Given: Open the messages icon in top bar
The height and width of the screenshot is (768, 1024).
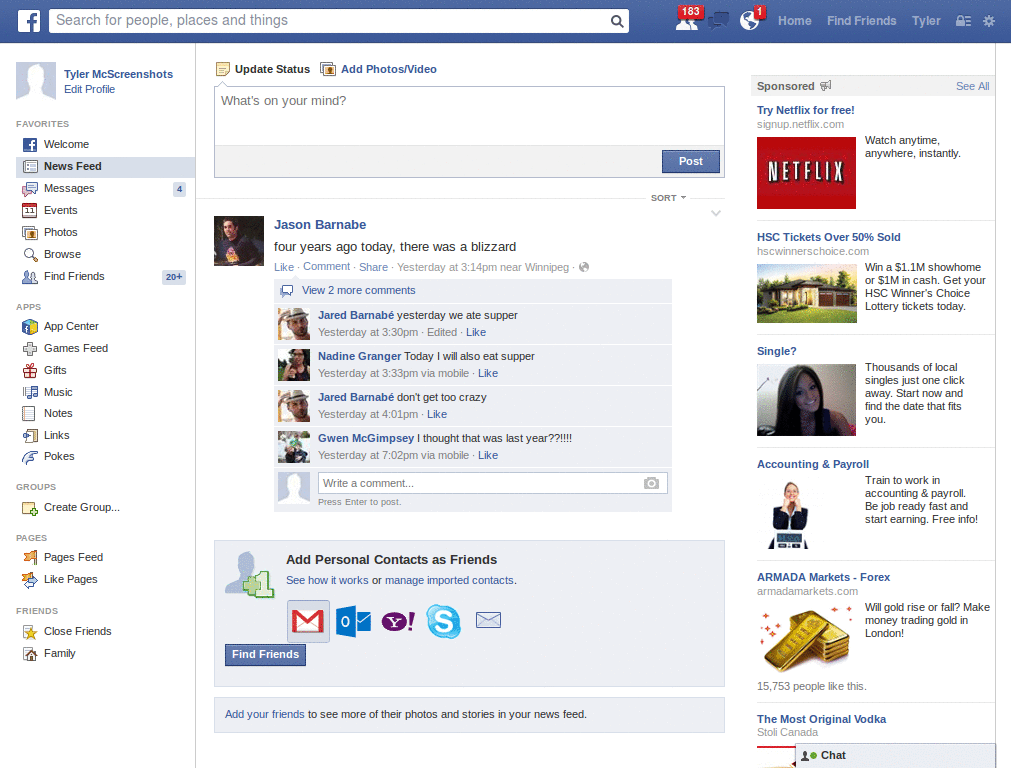Looking at the screenshot, I should coord(718,21).
